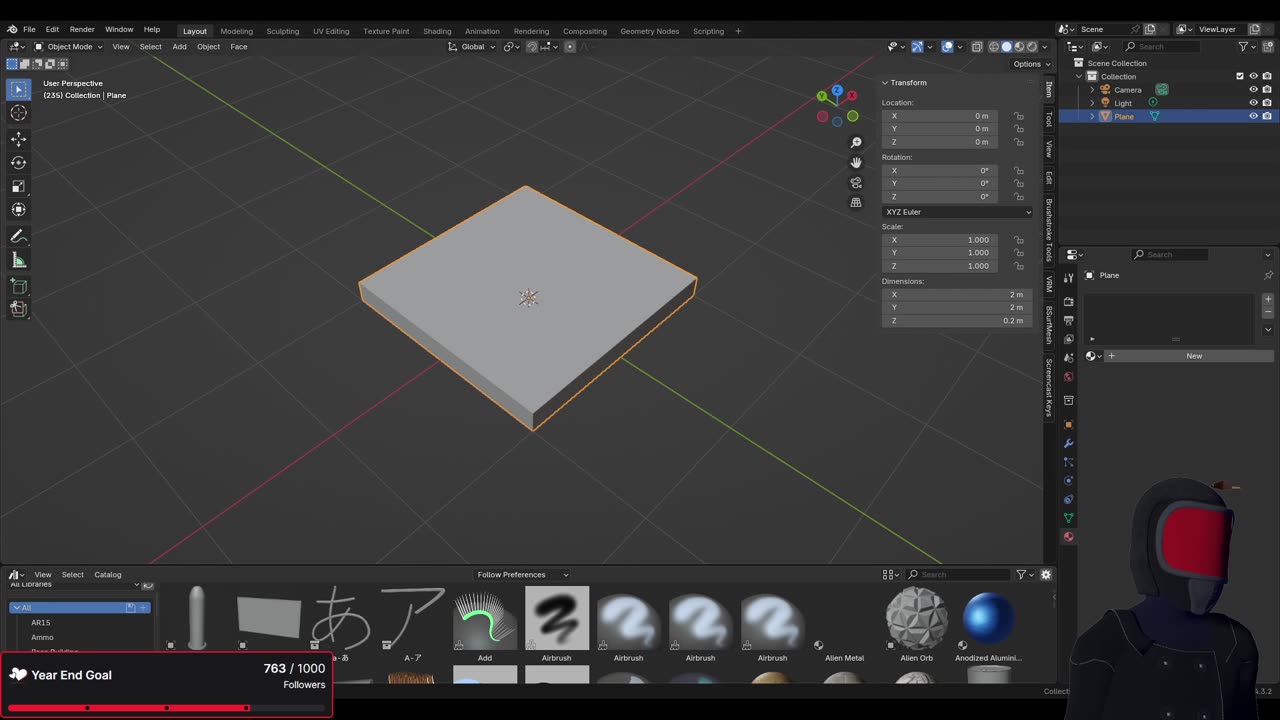Open the Modifiers properties tab
The image size is (1280, 720).
(1068, 443)
